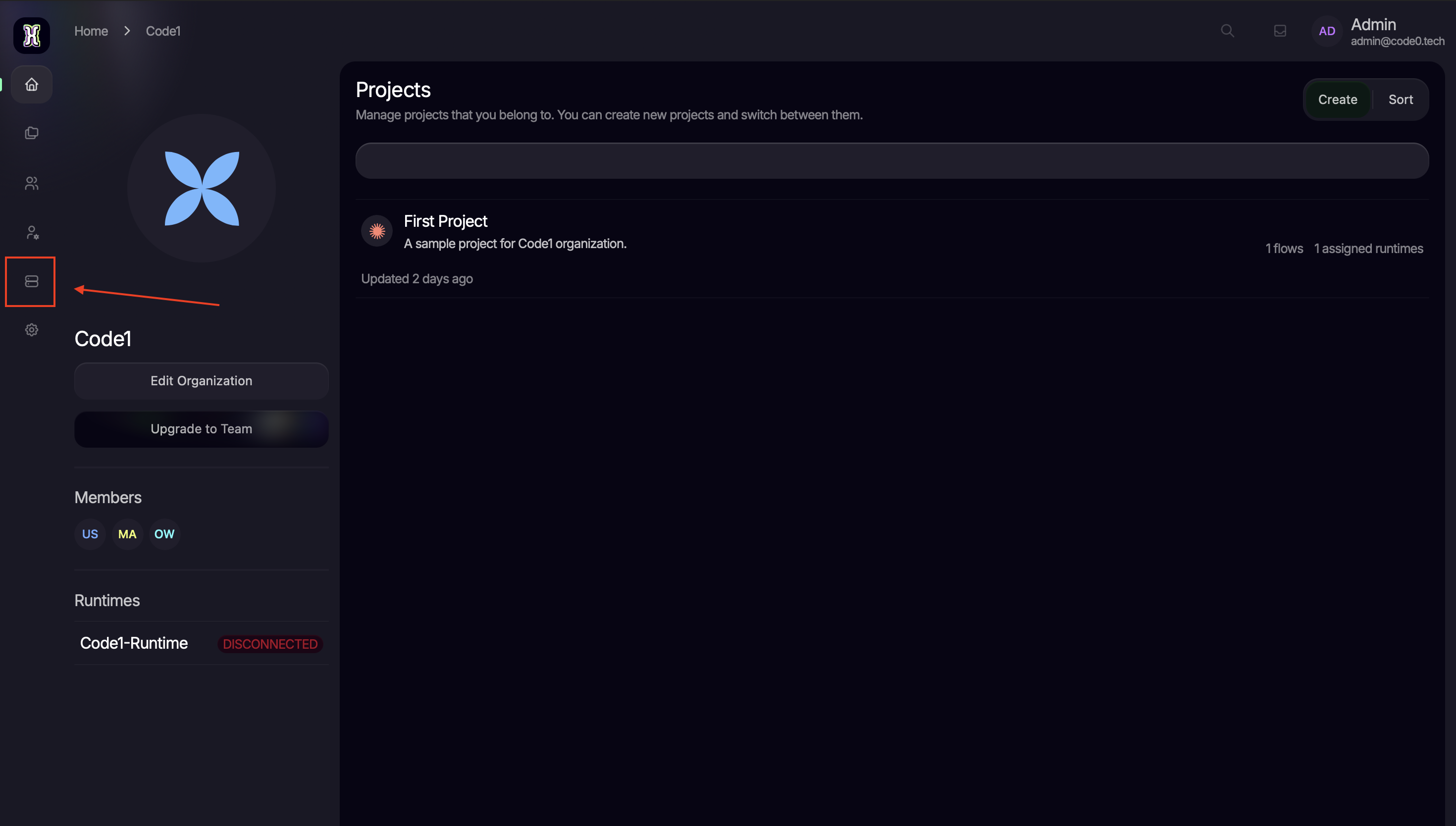Select Code1 in the breadcrumb trail

tap(163, 31)
